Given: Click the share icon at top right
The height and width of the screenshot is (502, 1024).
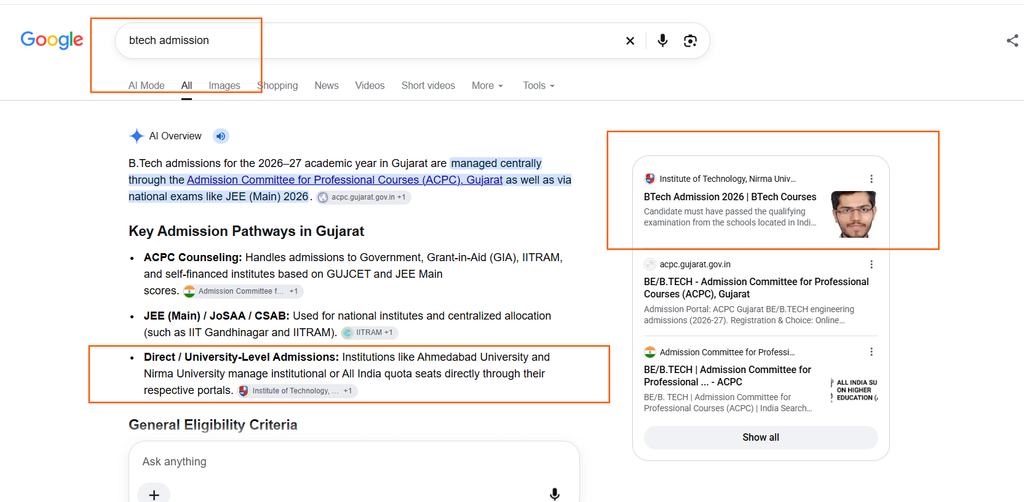Looking at the screenshot, I should point(1012,40).
